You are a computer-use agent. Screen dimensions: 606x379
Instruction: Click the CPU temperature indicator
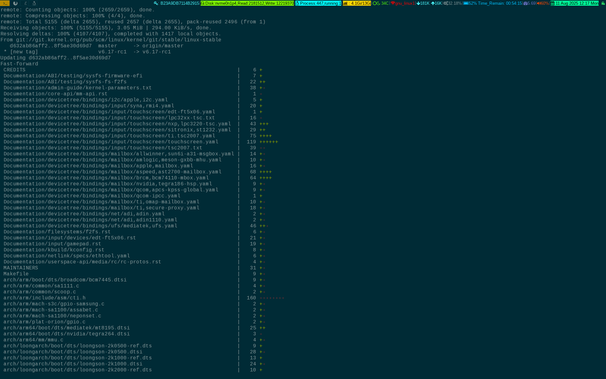[x=381, y=3]
